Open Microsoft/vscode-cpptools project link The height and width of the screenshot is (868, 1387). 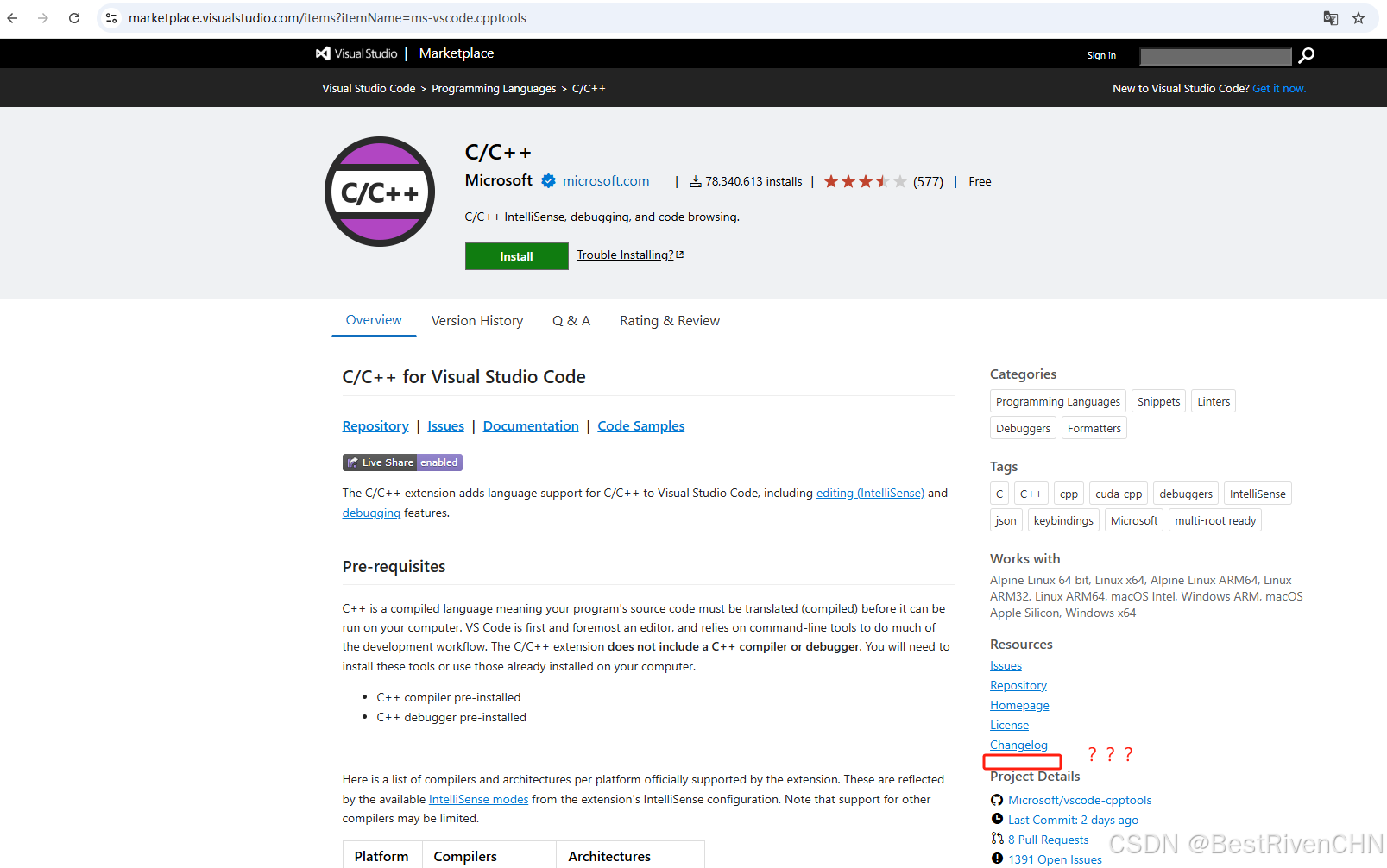(1080, 800)
